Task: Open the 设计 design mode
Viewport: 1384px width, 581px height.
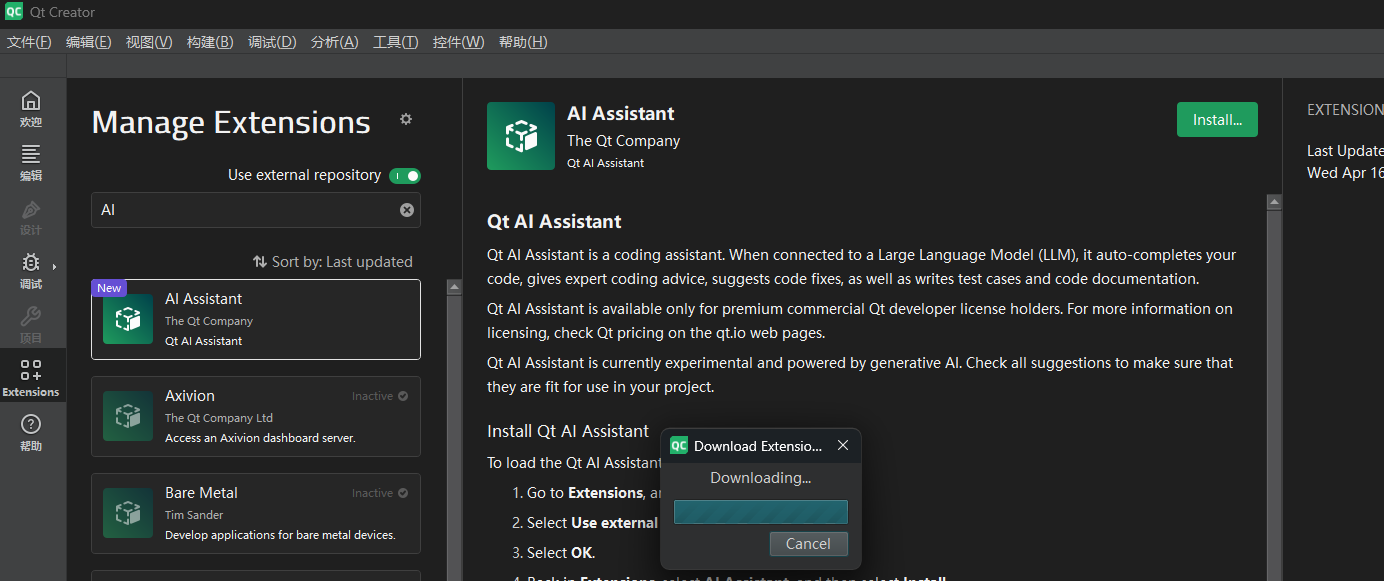Action: 31,218
